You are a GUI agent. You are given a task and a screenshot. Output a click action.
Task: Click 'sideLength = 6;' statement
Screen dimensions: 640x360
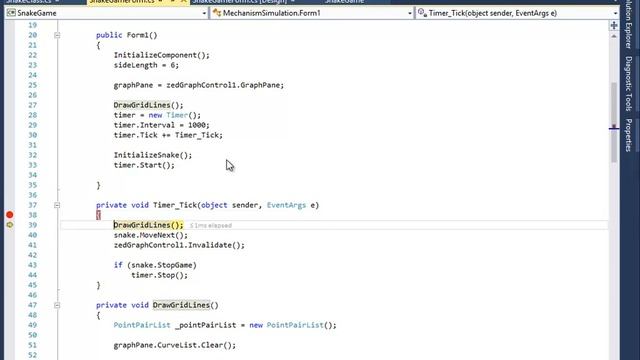click(146, 65)
